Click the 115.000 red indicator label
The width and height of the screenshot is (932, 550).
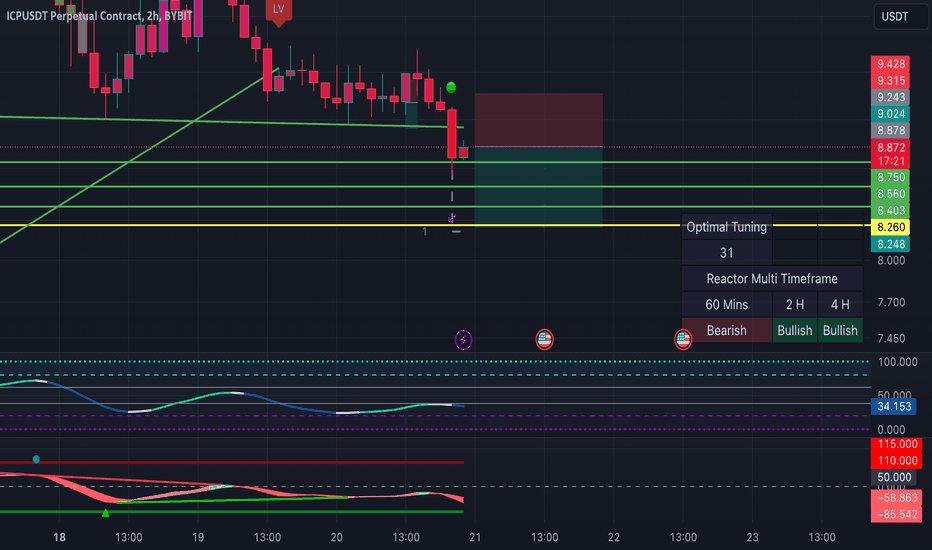[x=896, y=444]
